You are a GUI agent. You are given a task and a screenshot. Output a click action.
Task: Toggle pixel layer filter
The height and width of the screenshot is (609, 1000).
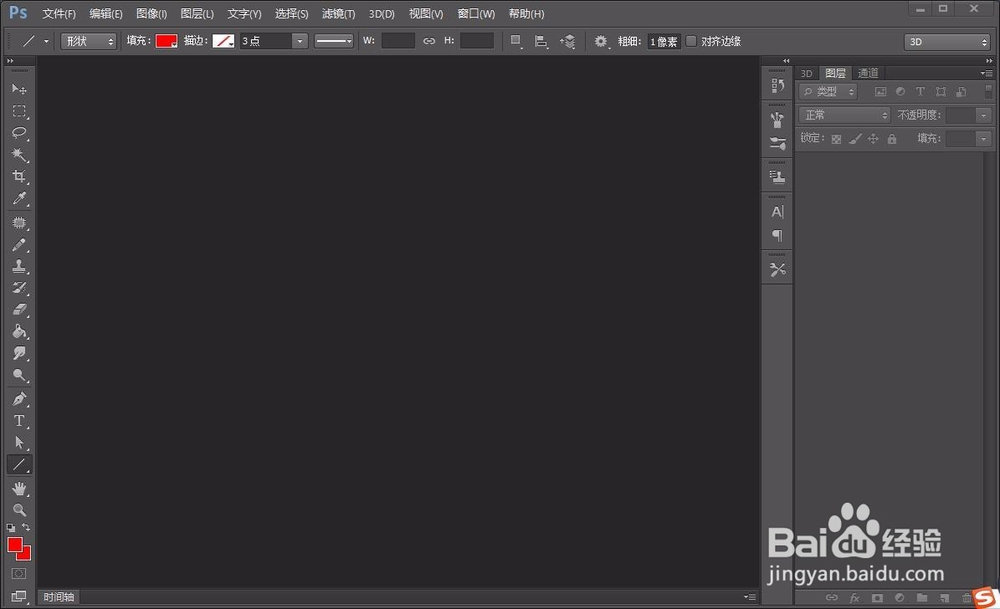881,92
